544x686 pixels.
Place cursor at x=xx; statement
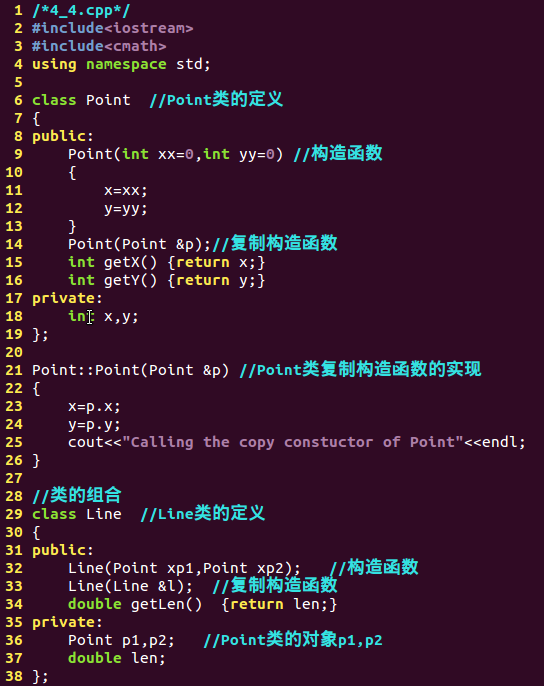pyautogui.click(x=126, y=190)
